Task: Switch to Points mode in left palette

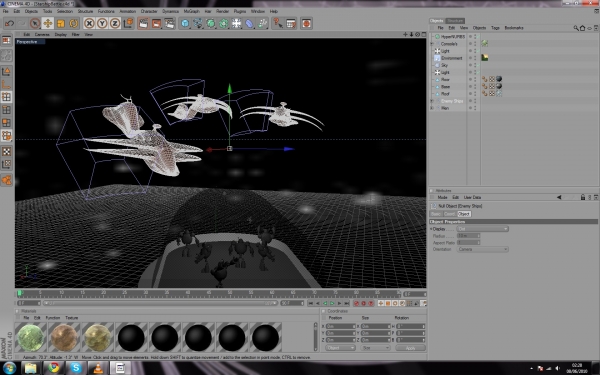Action: [x=7, y=97]
